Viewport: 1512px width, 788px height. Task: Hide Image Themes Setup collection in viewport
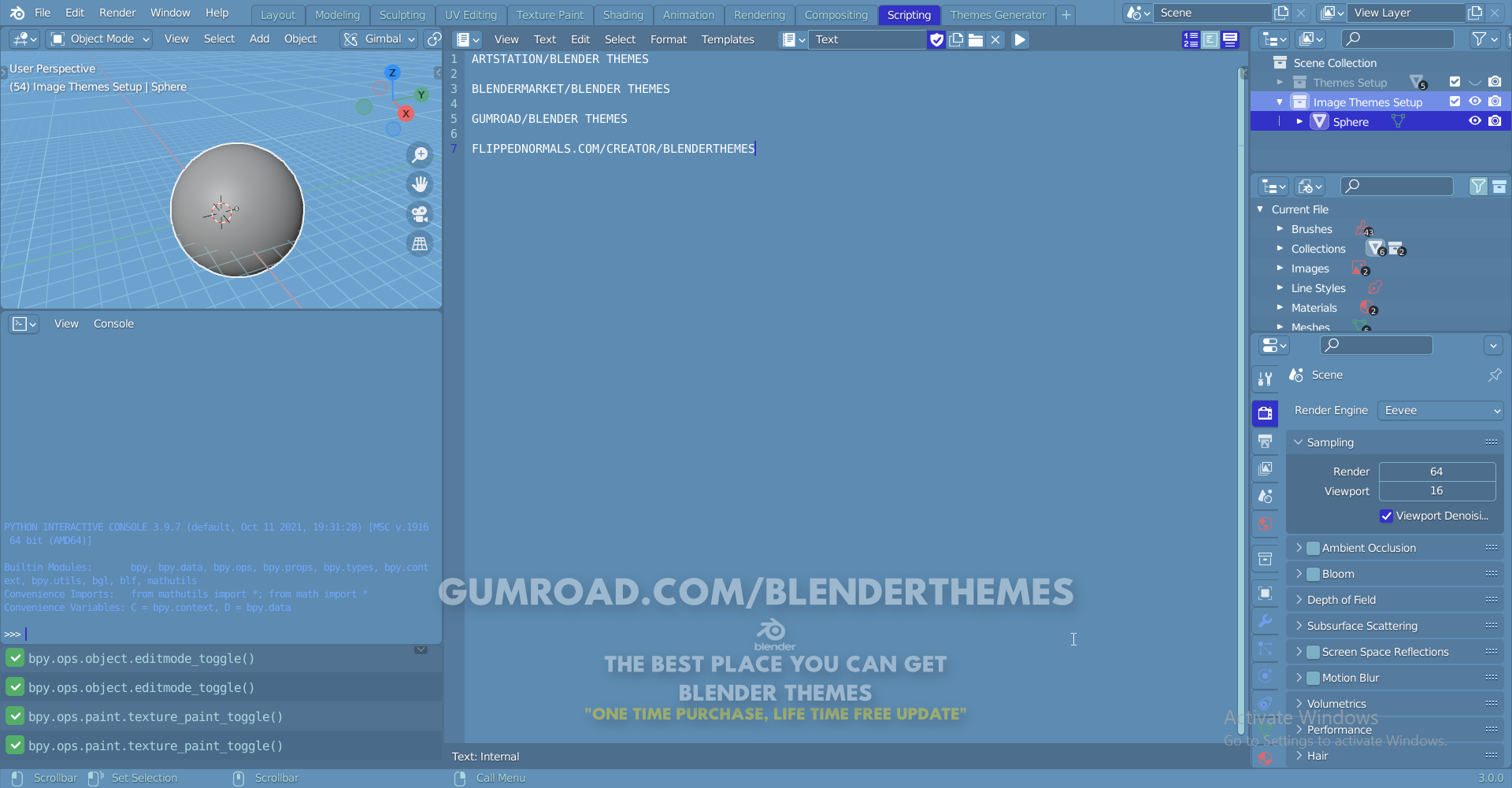(1475, 102)
